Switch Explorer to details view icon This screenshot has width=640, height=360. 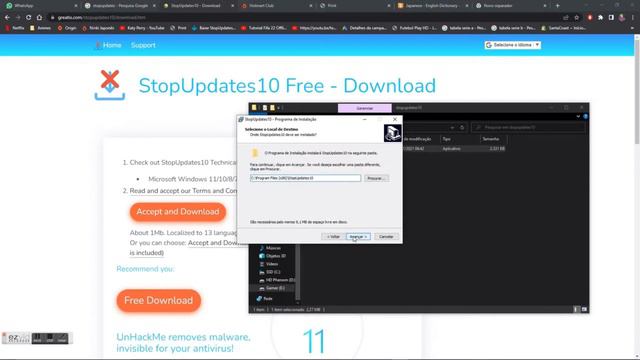tap(576, 309)
